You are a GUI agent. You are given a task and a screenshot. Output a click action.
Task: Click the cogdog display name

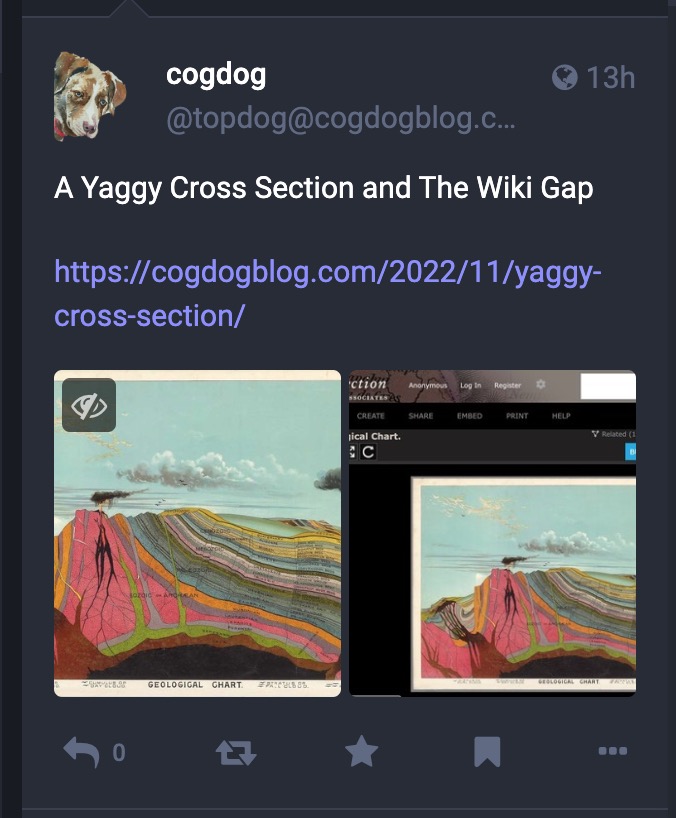216,75
